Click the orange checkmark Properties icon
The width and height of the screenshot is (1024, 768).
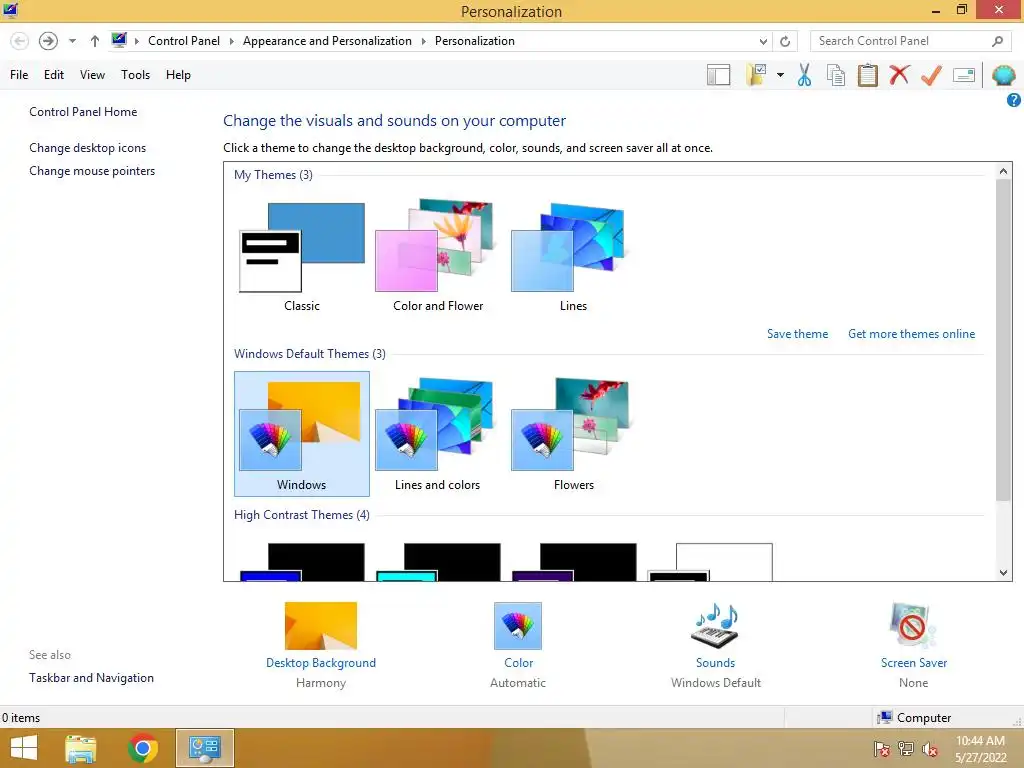[x=931, y=75]
